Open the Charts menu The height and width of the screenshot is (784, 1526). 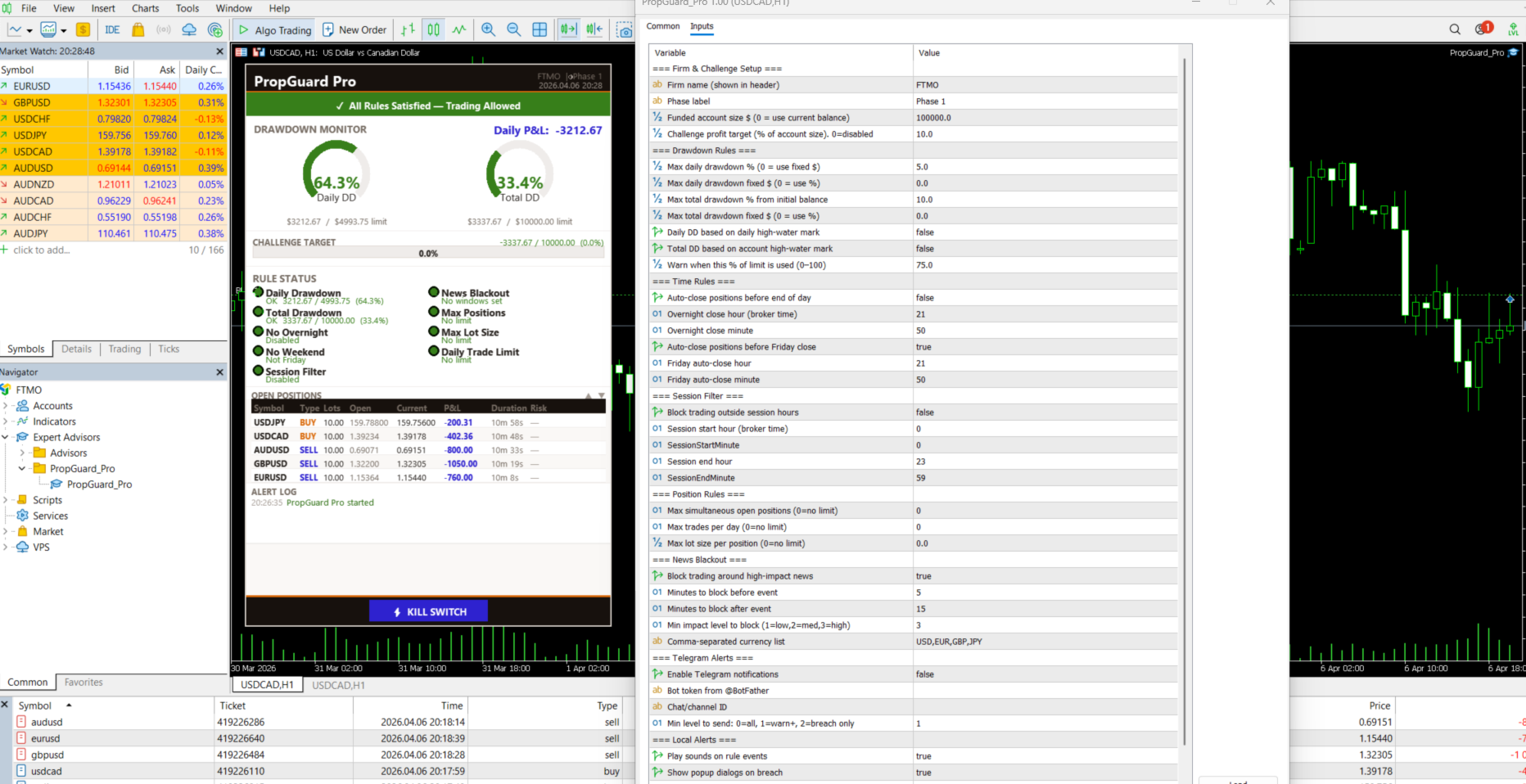tap(146, 8)
